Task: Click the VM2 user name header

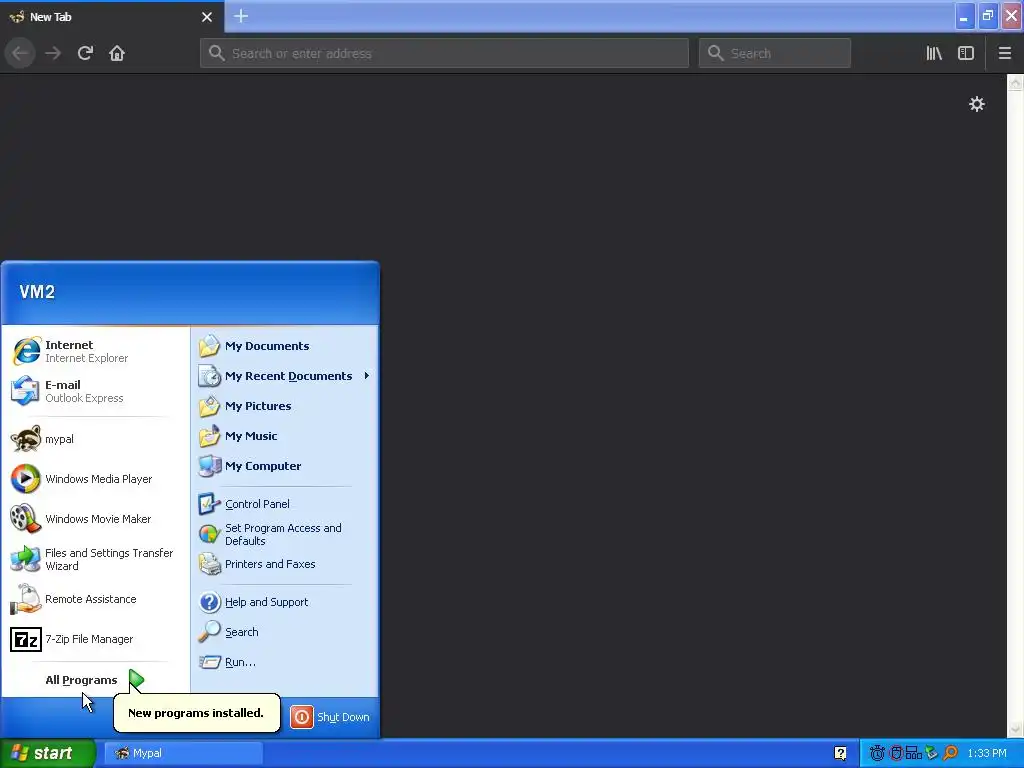Action: click(37, 292)
